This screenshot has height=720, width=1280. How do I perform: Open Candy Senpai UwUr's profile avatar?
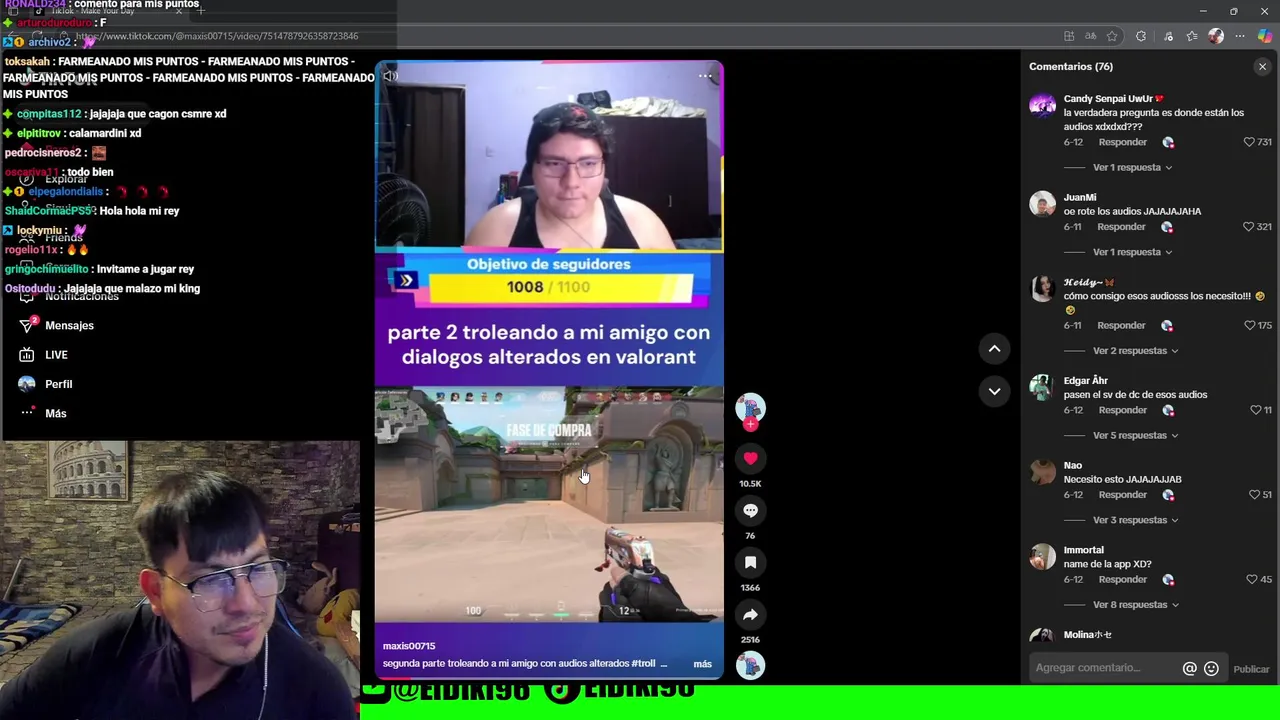click(x=1043, y=105)
